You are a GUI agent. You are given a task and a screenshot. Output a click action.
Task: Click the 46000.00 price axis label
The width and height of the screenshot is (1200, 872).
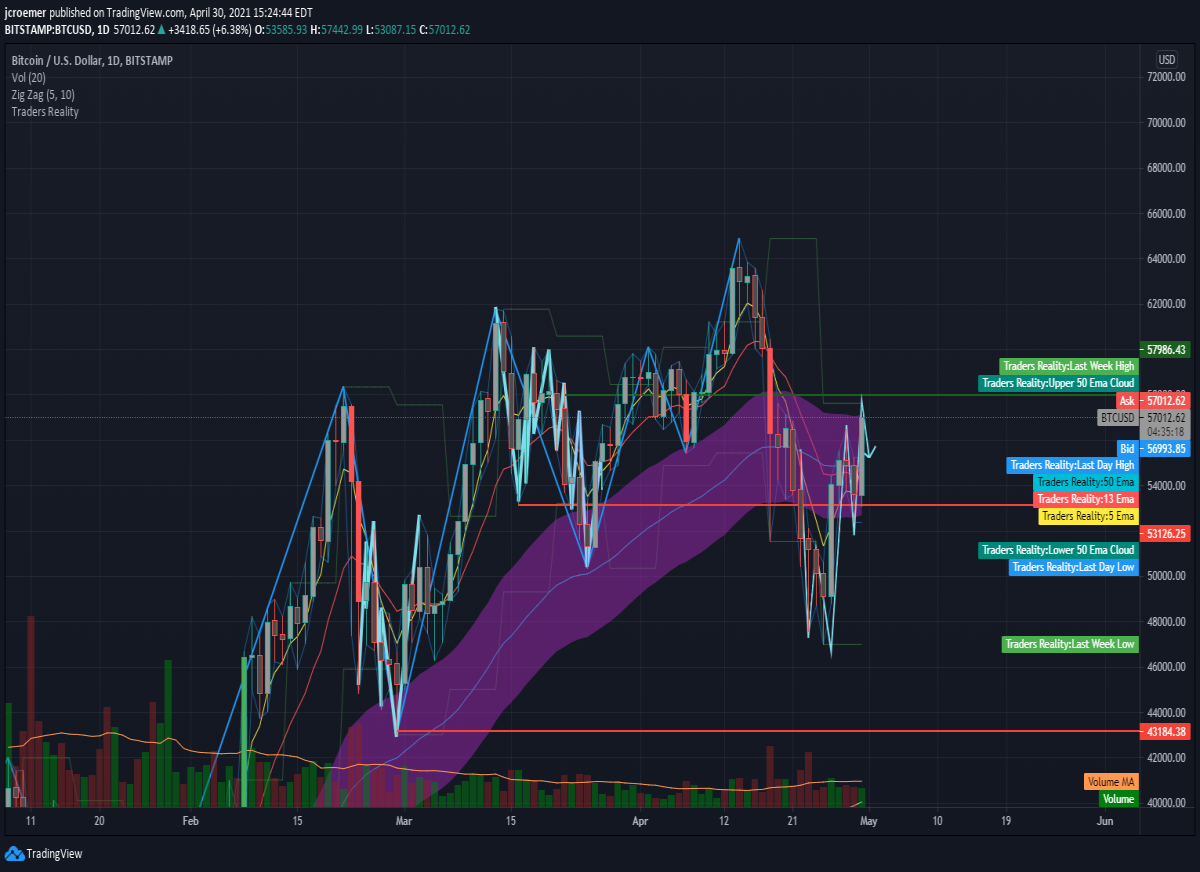(x=1167, y=667)
